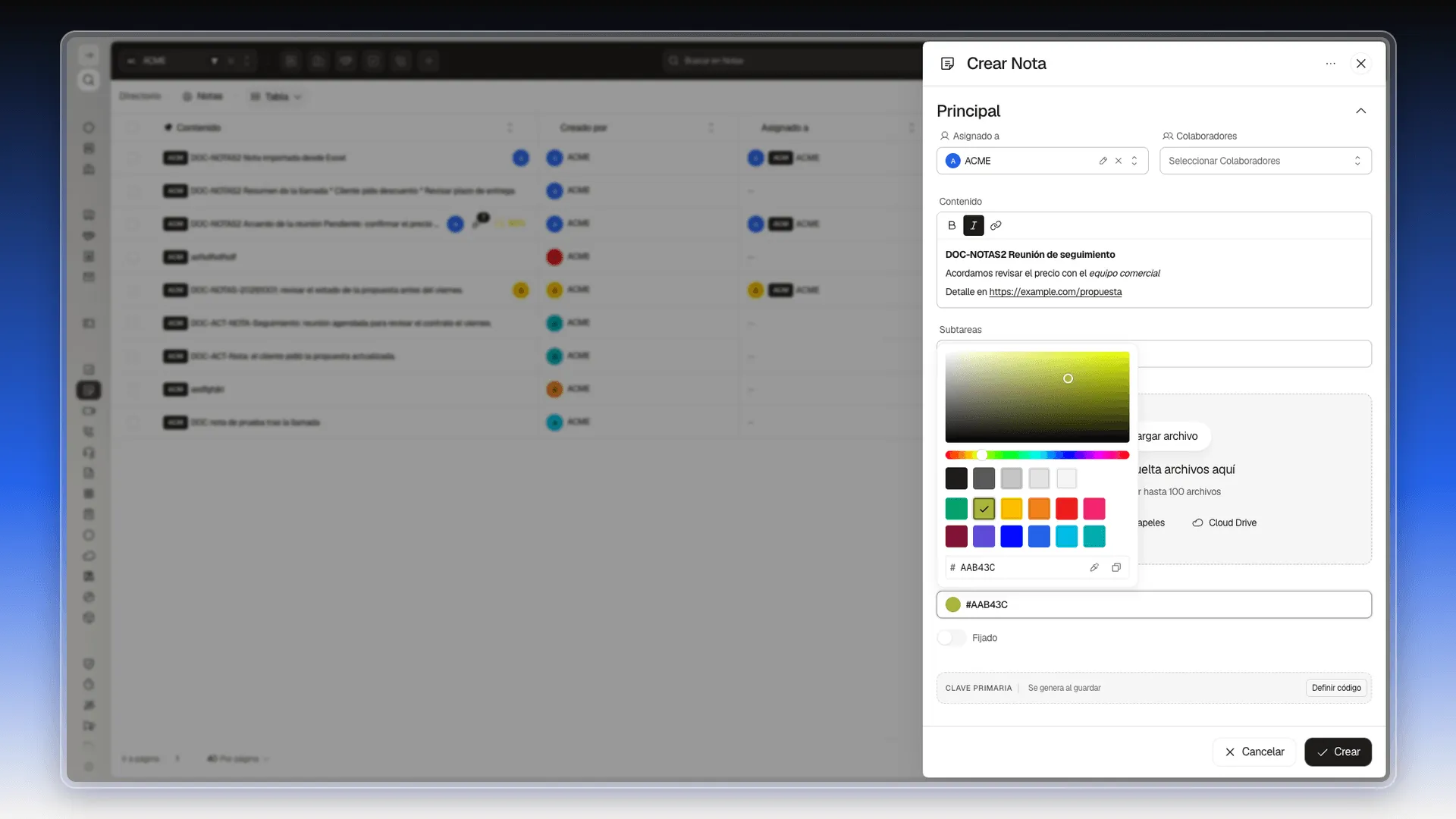Click the Crear button

point(1338,752)
